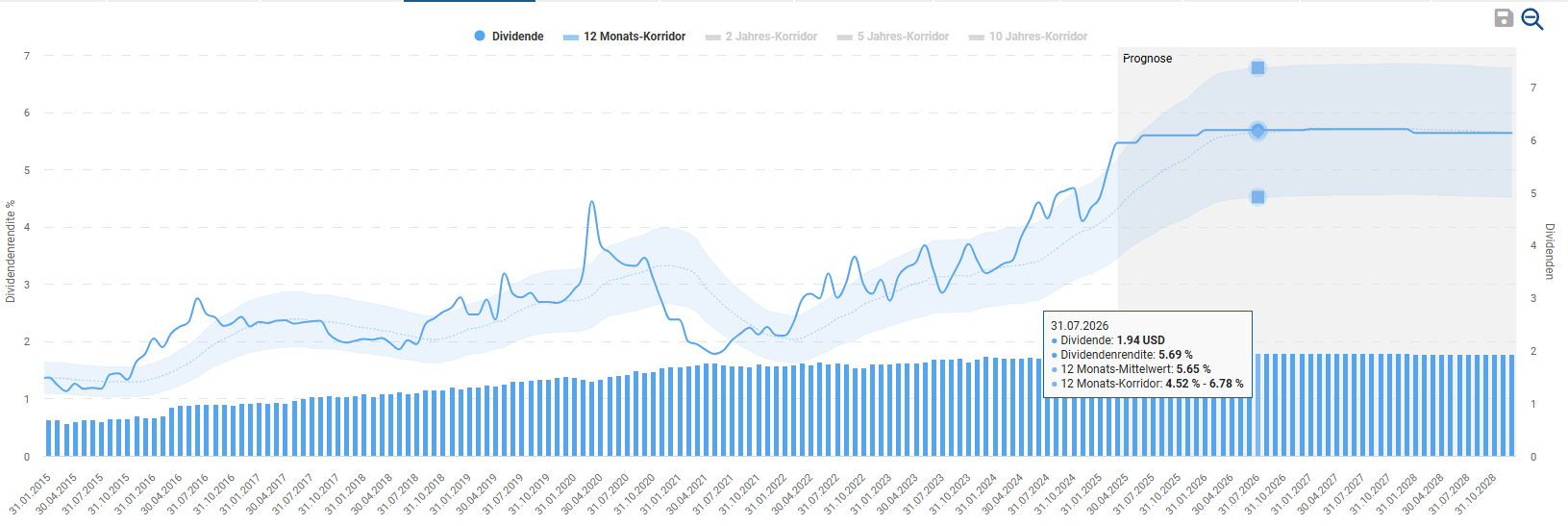
Task: Hide the 12 Monats-Korridor series
Action: tap(624, 37)
